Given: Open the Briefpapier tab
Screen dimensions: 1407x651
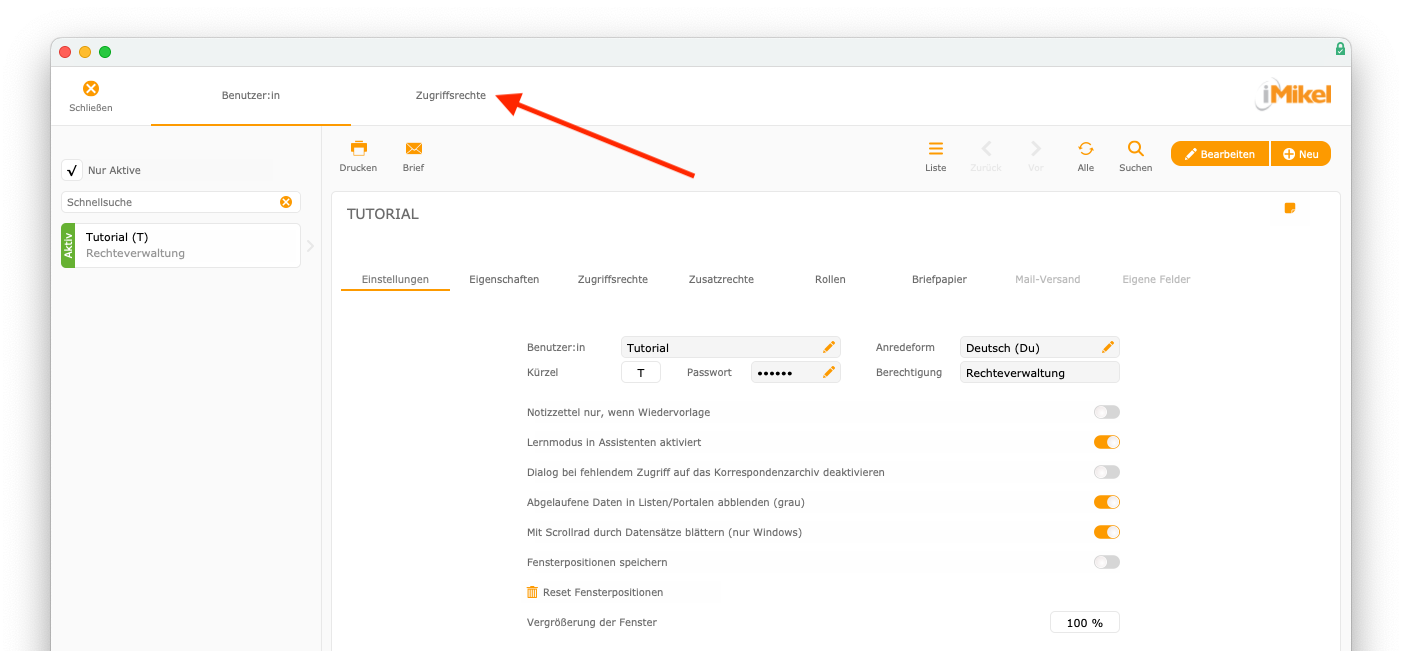Looking at the screenshot, I should pyautogui.click(x=939, y=279).
